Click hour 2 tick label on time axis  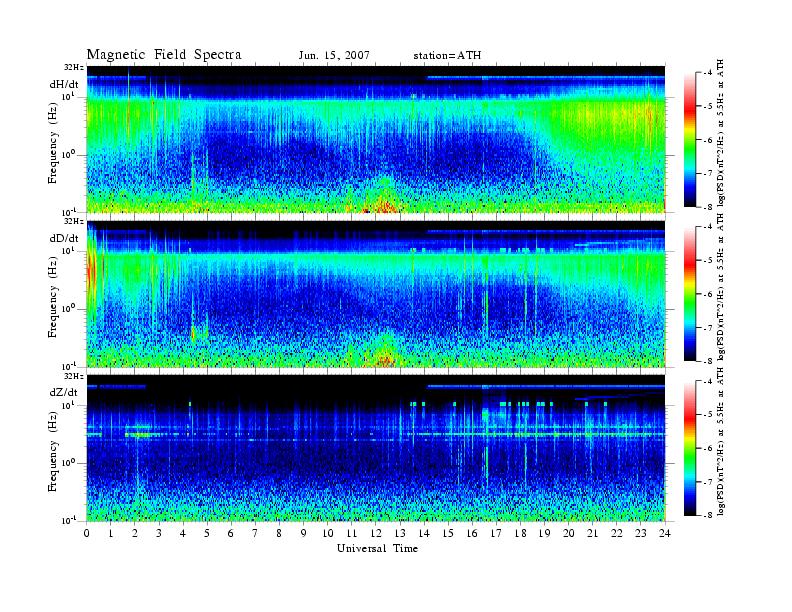pos(135,534)
